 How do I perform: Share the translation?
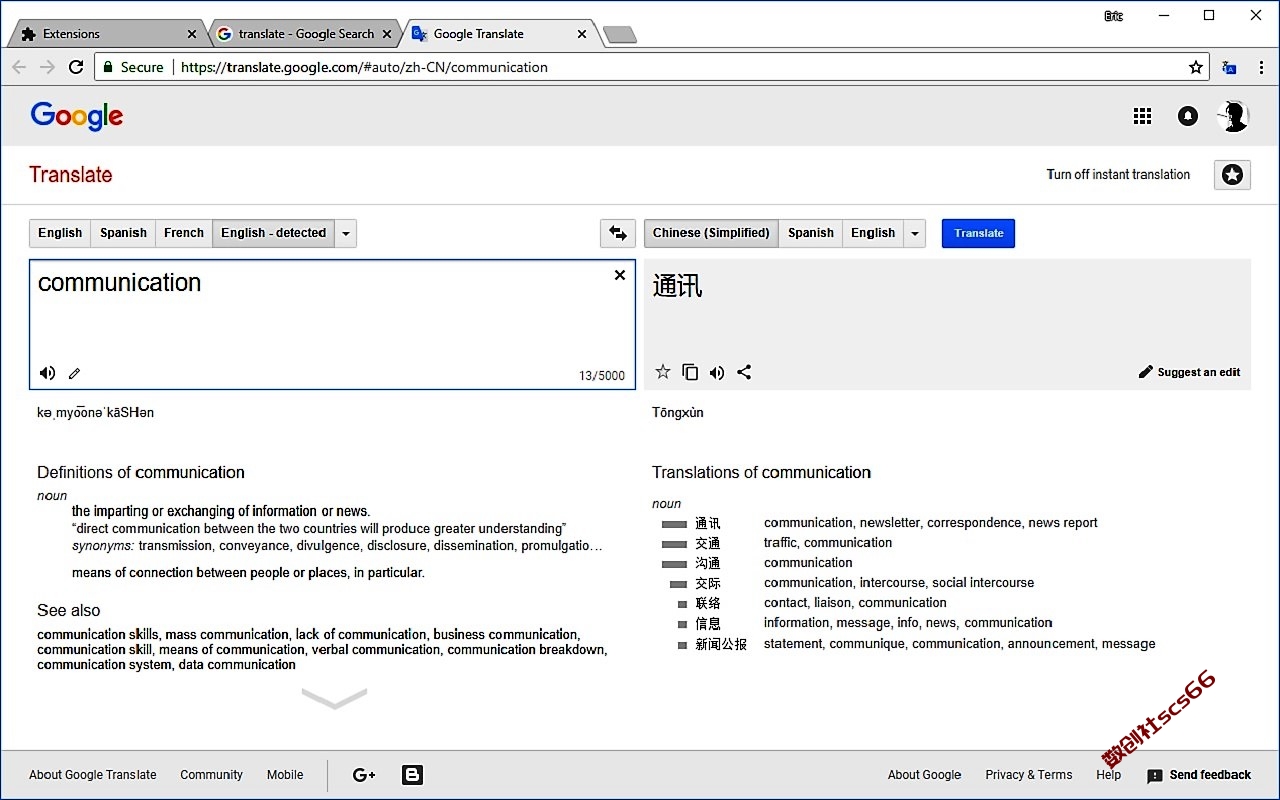[x=744, y=372]
